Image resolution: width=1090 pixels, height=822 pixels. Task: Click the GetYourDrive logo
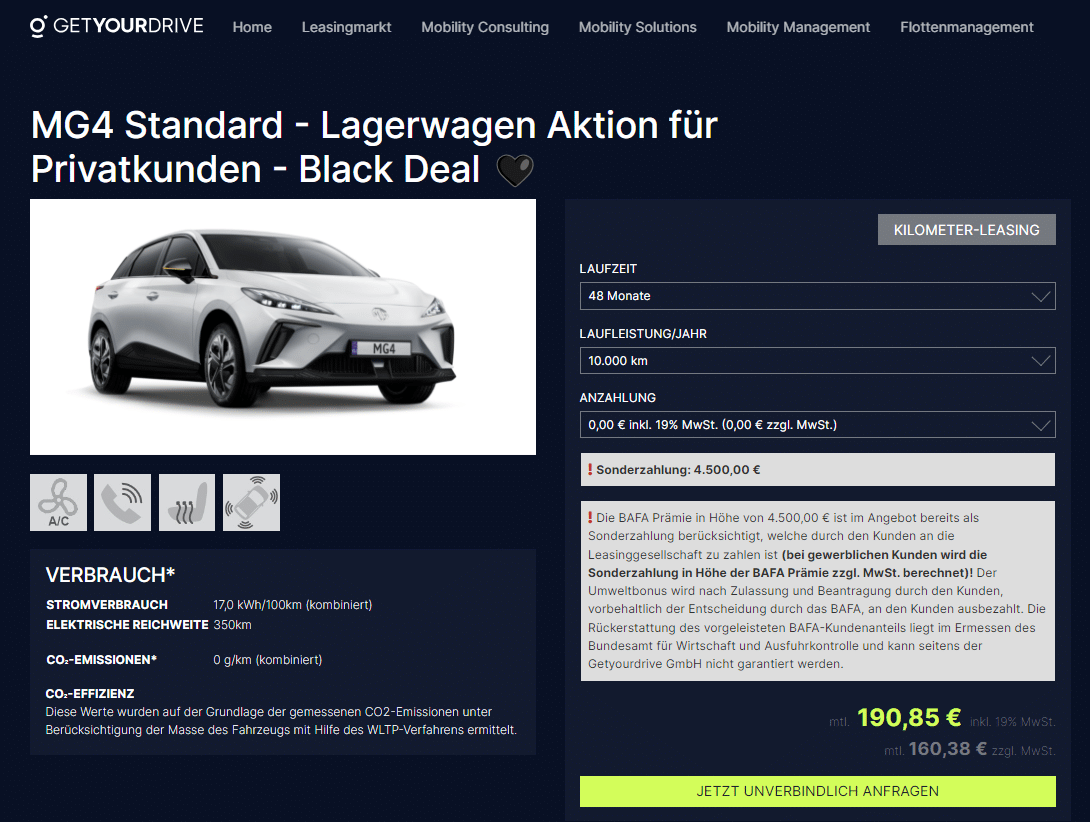117,26
